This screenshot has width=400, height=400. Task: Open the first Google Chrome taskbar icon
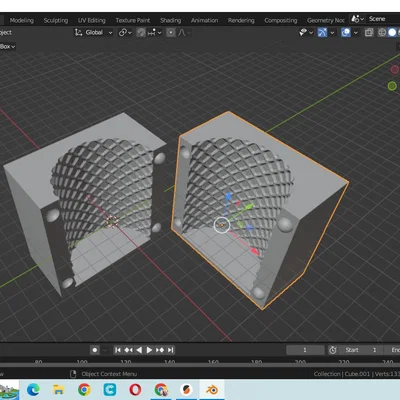pos(84,389)
